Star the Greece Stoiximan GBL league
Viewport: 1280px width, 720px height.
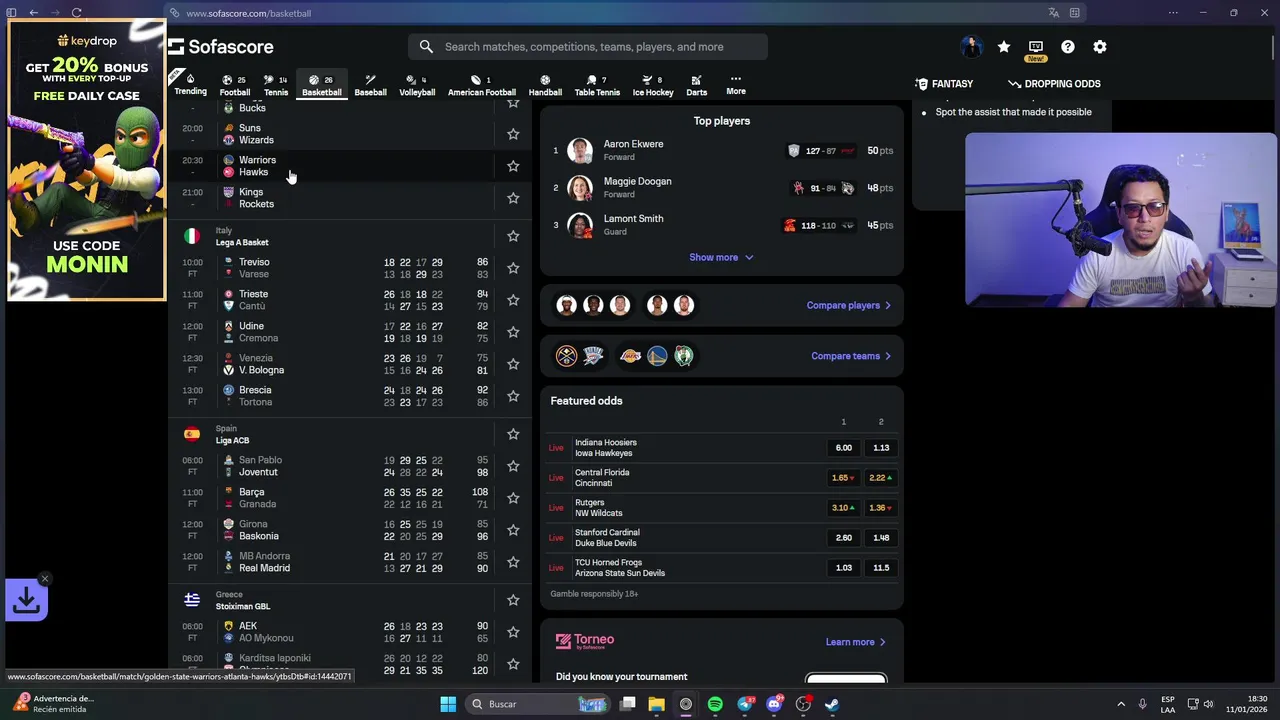pyautogui.click(x=513, y=600)
